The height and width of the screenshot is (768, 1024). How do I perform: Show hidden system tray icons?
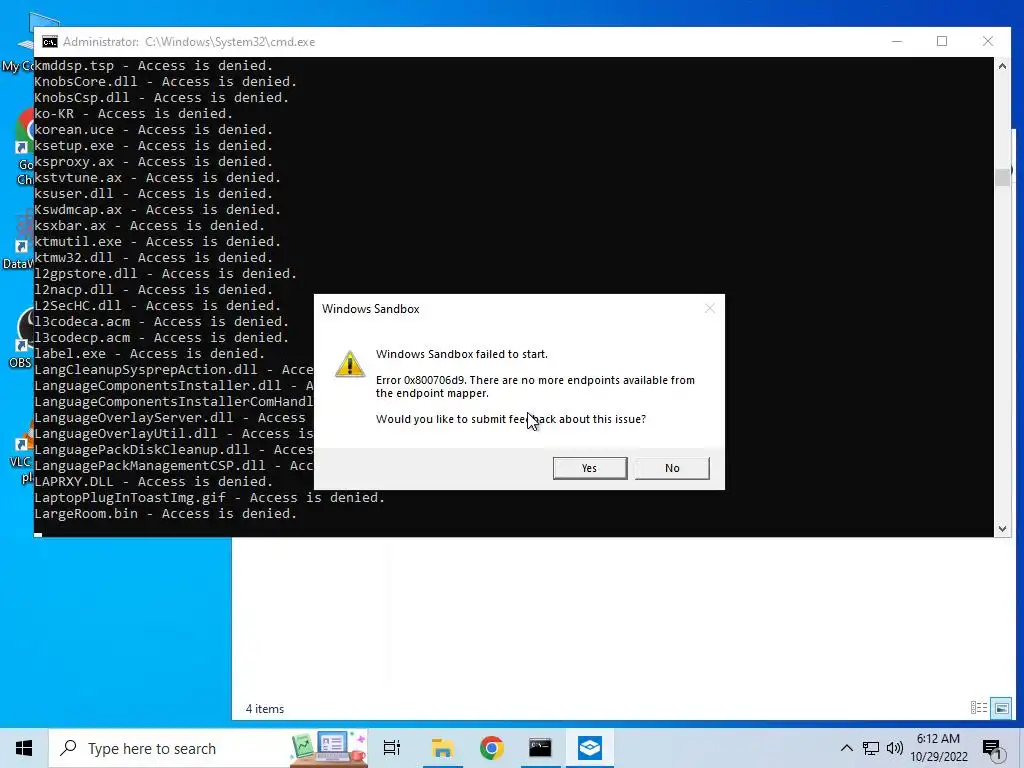pos(846,748)
